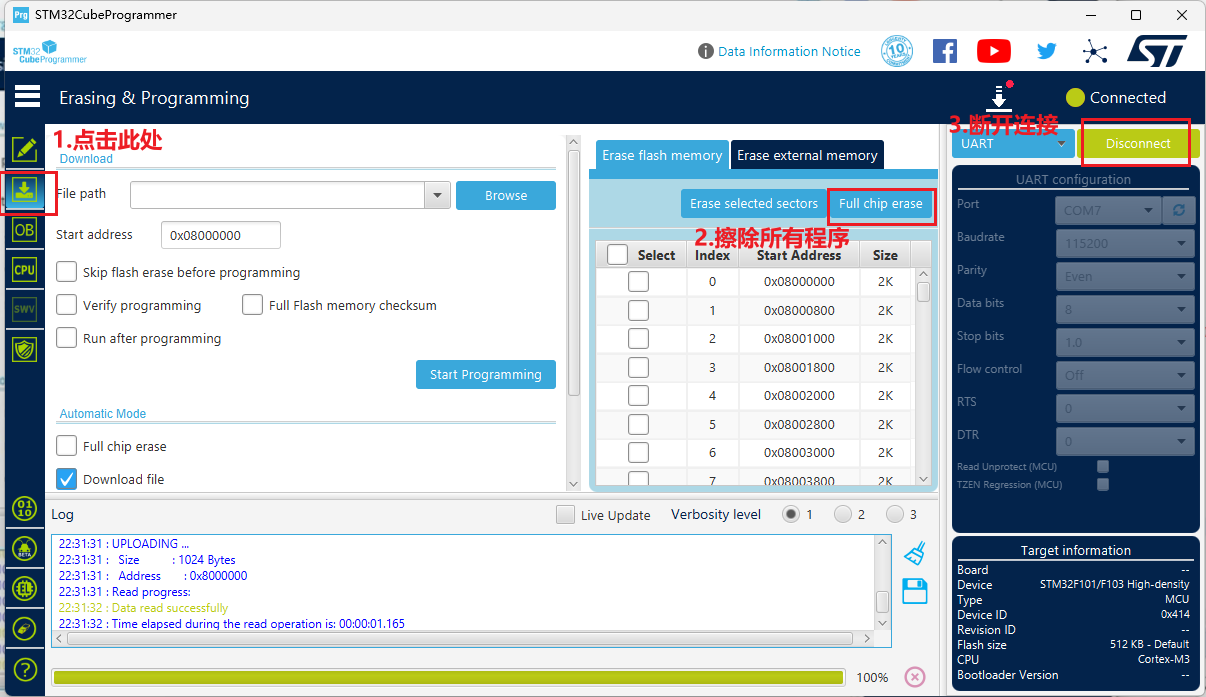The width and height of the screenshot is (1206, 697).
Task: Select verbosity level 3 radio button
Action: tap(895, 514)
